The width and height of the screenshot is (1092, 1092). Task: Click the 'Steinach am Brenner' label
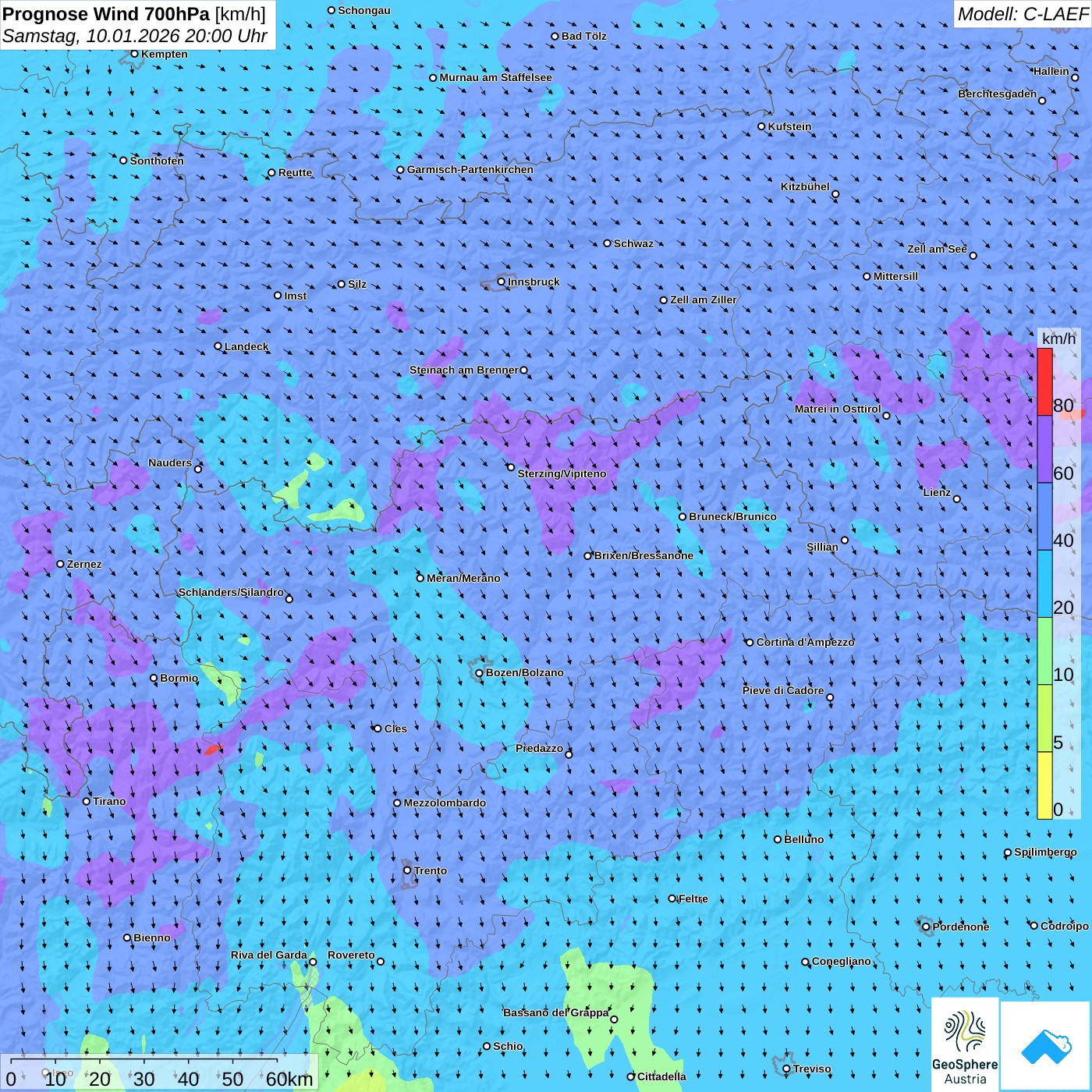click(x=464, y=370)
